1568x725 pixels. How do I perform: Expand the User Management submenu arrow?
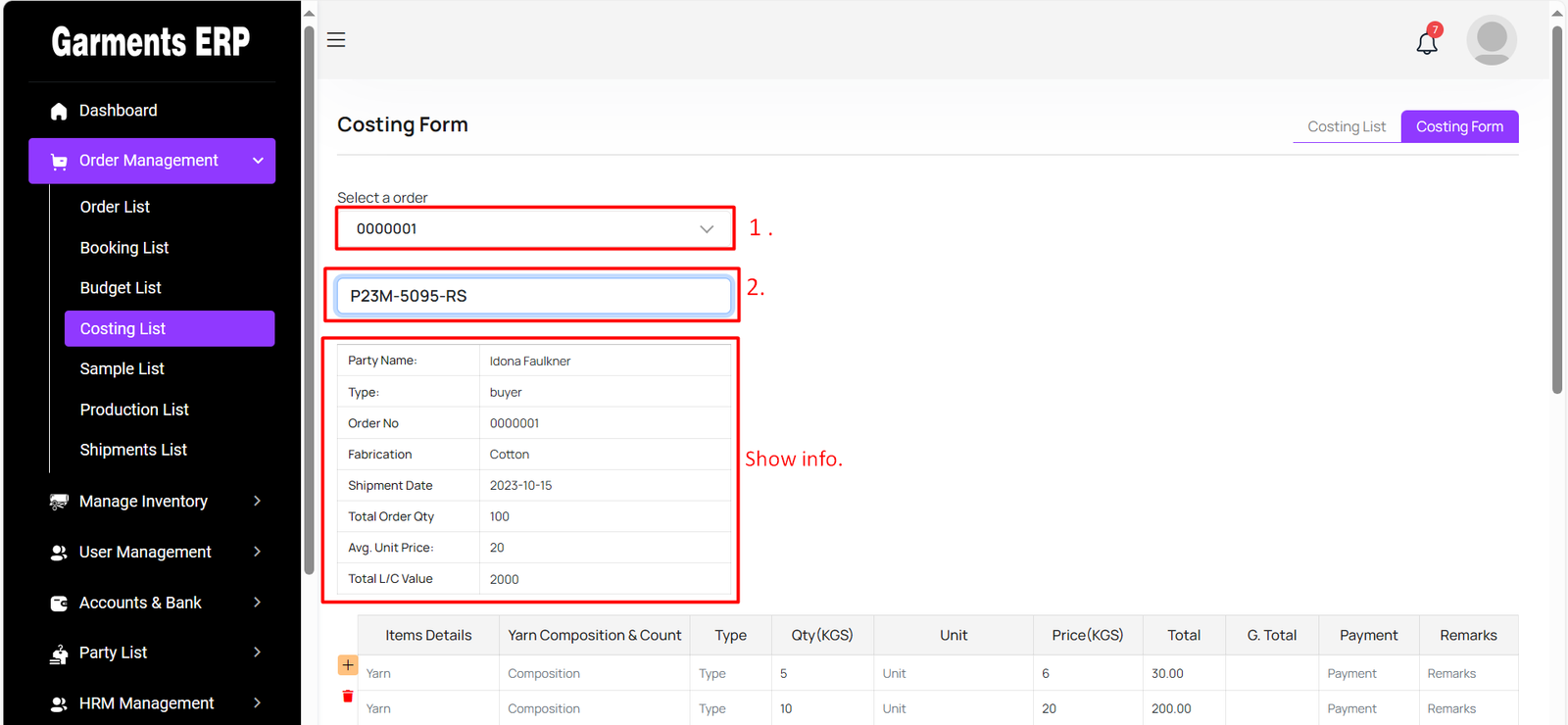tap(257, 553)
